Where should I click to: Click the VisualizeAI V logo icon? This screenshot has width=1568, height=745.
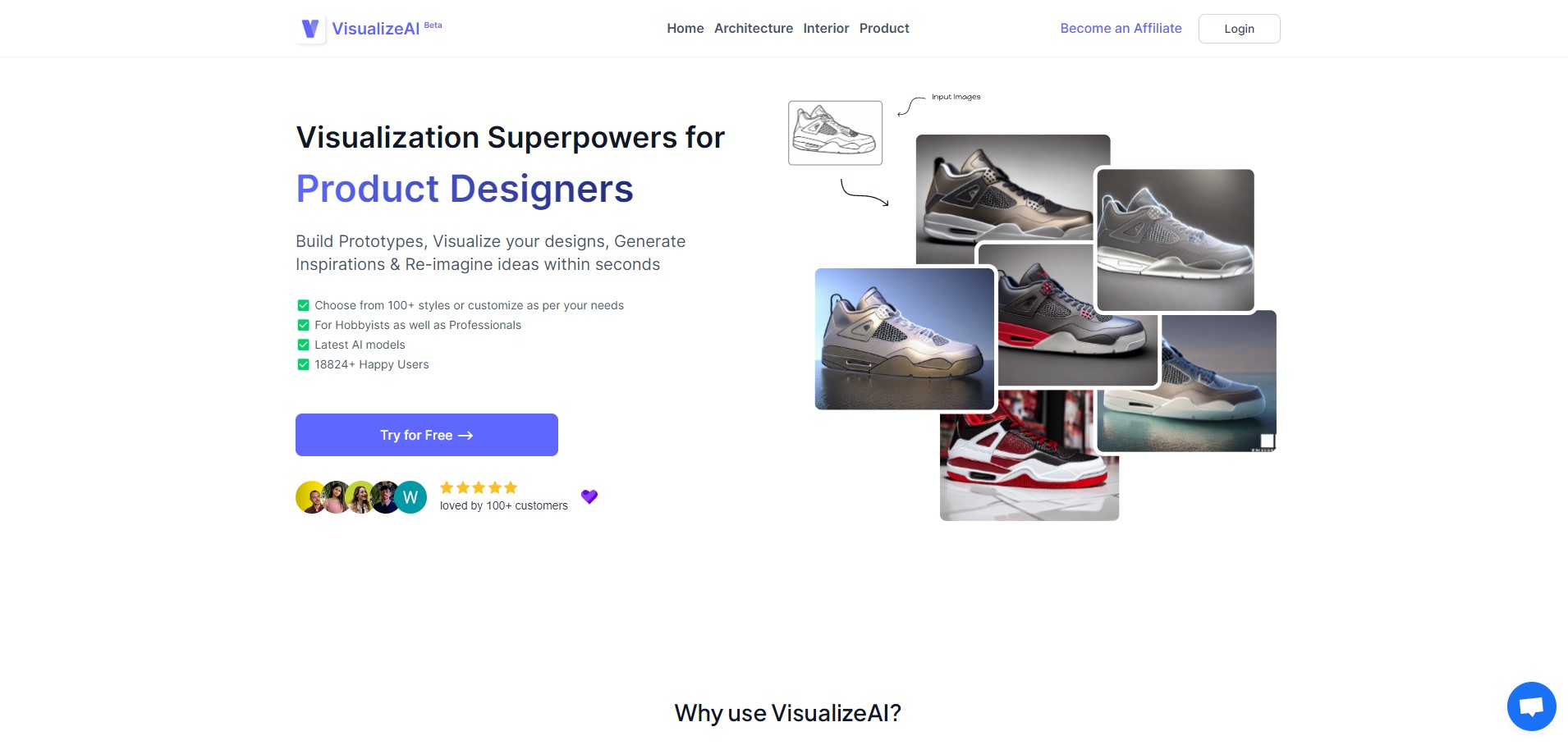pos(310,29)
